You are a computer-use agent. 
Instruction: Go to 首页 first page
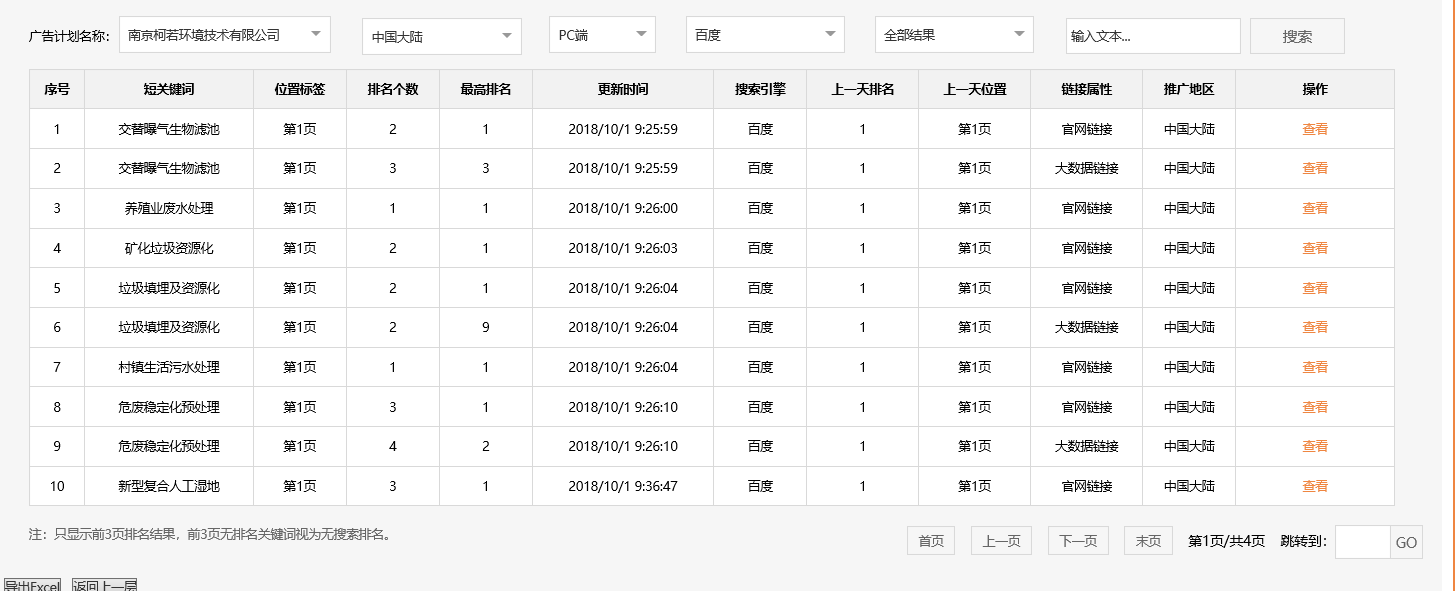[930, 540]
